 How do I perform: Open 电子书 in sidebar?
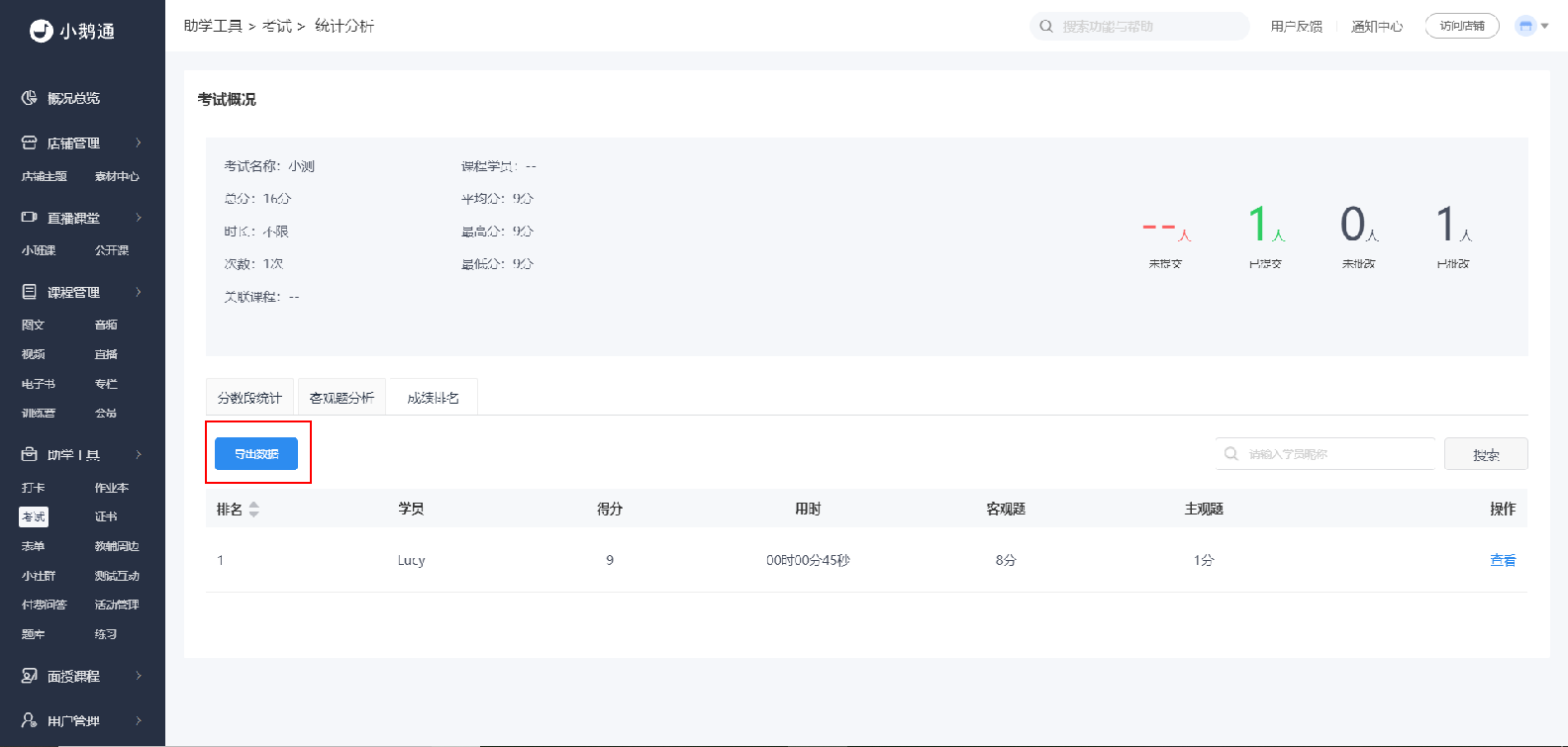point(39,384)
